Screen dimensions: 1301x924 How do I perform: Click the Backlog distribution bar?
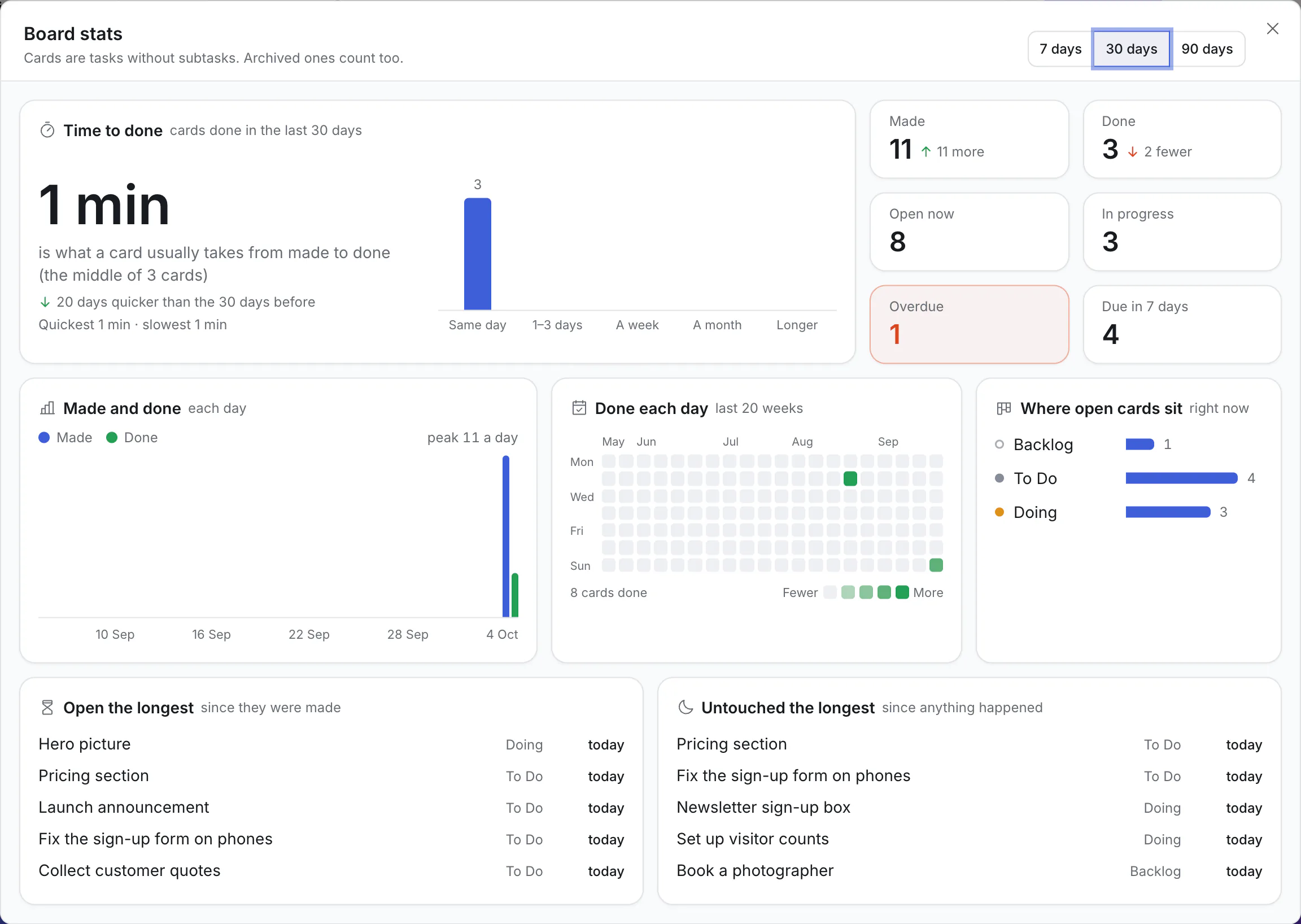pyautogui.click(x=1140, y=444)
